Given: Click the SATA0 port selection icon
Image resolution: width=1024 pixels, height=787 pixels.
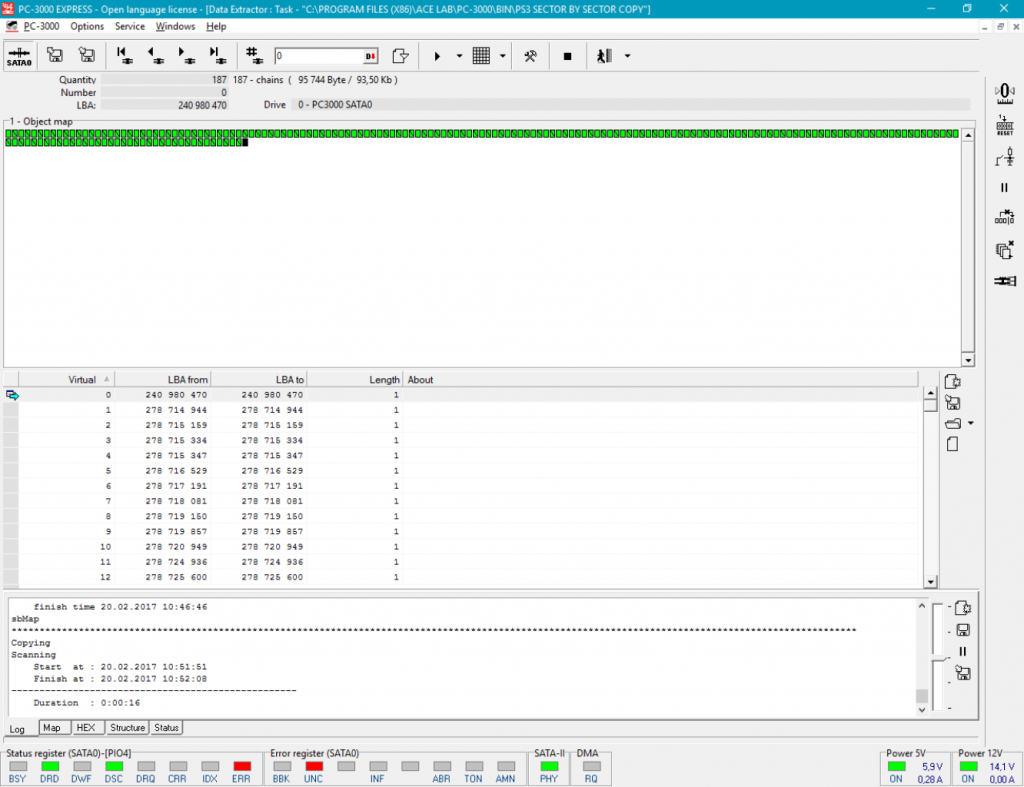Looking at the screenshot, I should 18,56.
